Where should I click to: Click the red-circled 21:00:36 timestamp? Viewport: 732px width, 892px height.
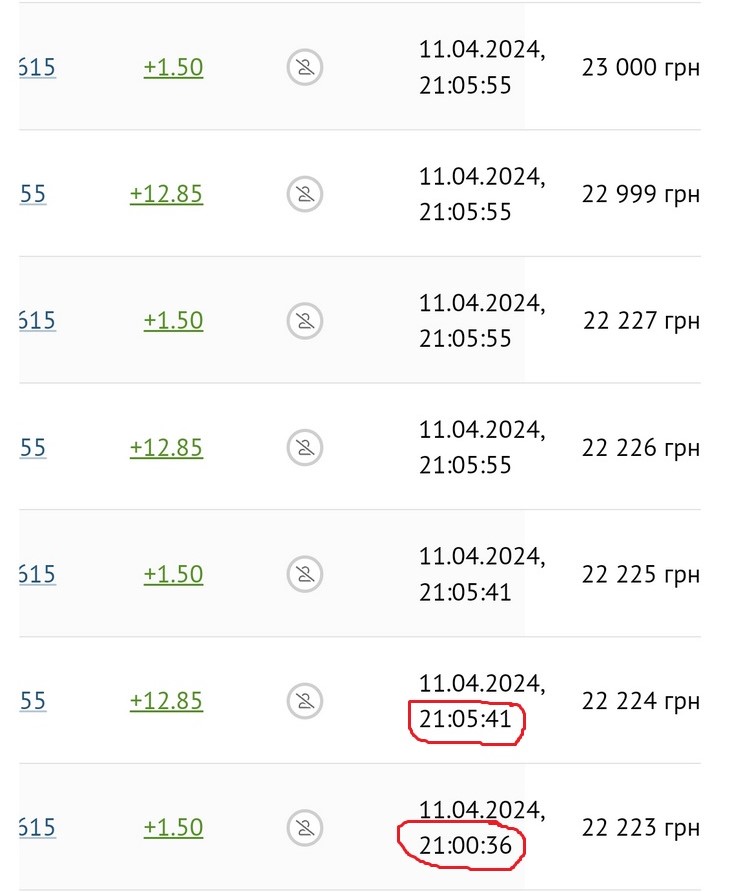pos(465,846)
